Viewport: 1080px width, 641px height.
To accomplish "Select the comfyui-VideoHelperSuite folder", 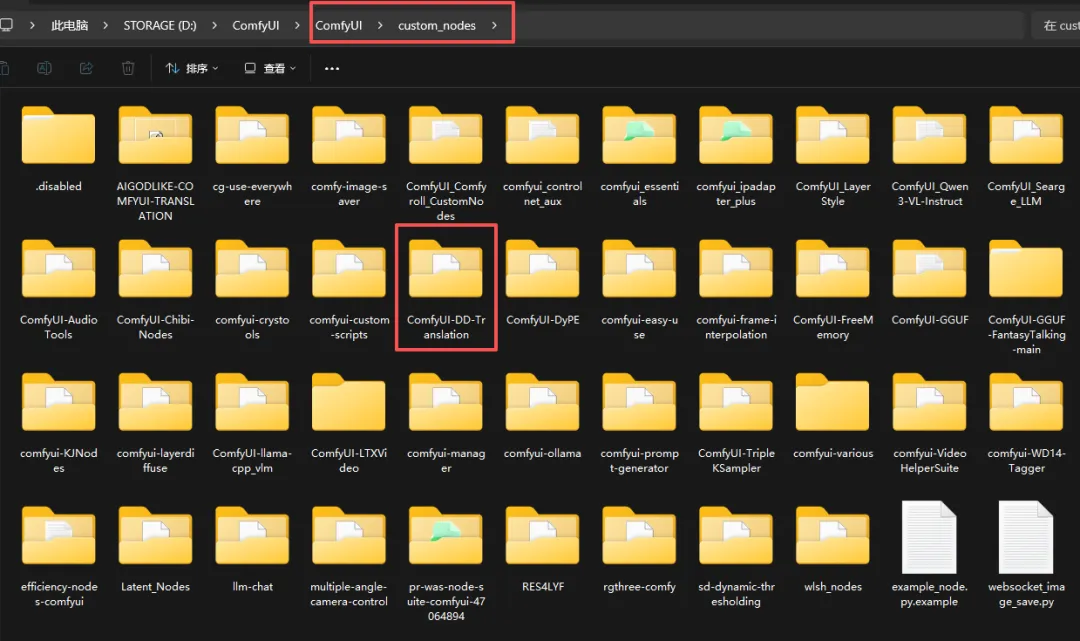I will click(930, 403).
